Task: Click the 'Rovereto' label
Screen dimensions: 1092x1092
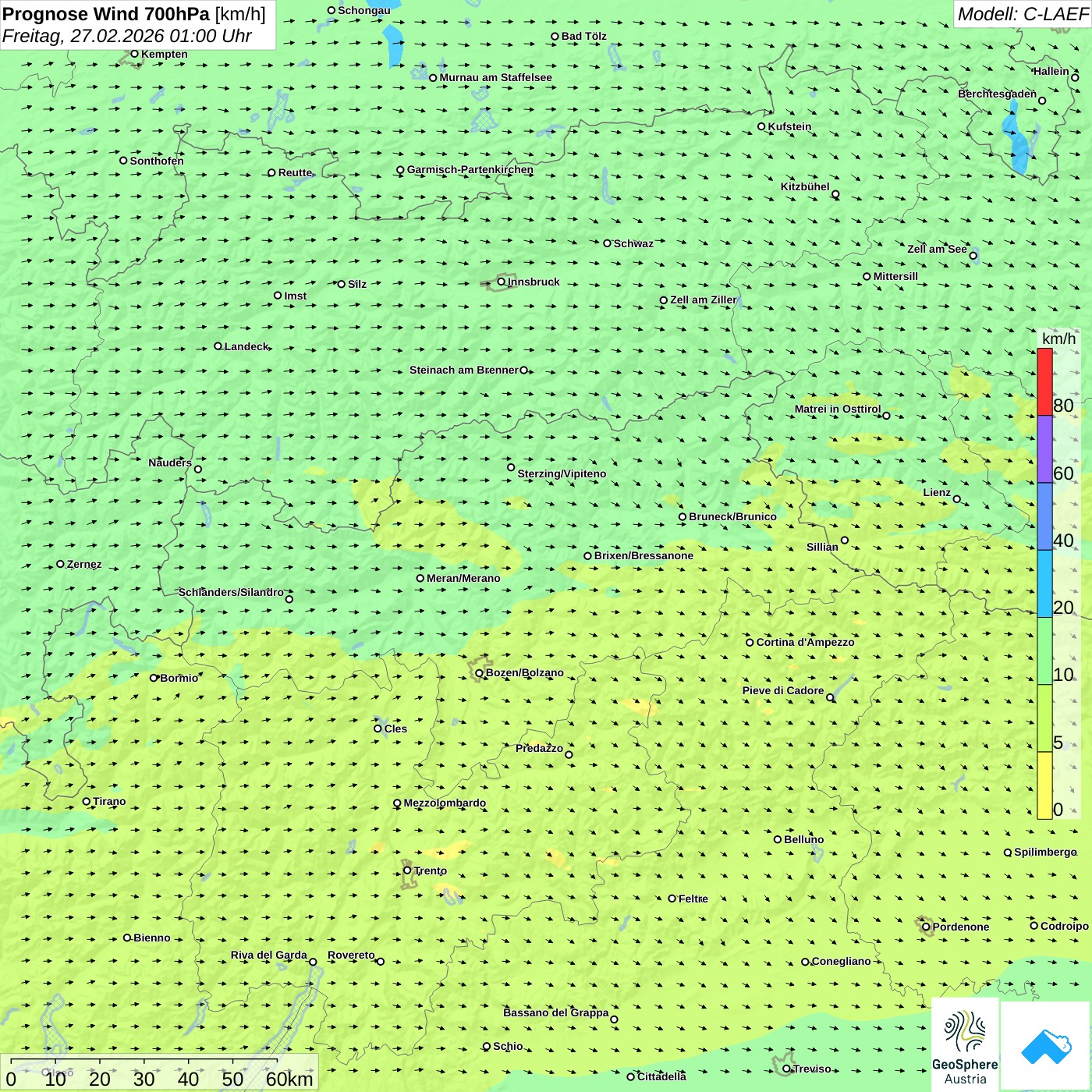Action: point(351,955)
